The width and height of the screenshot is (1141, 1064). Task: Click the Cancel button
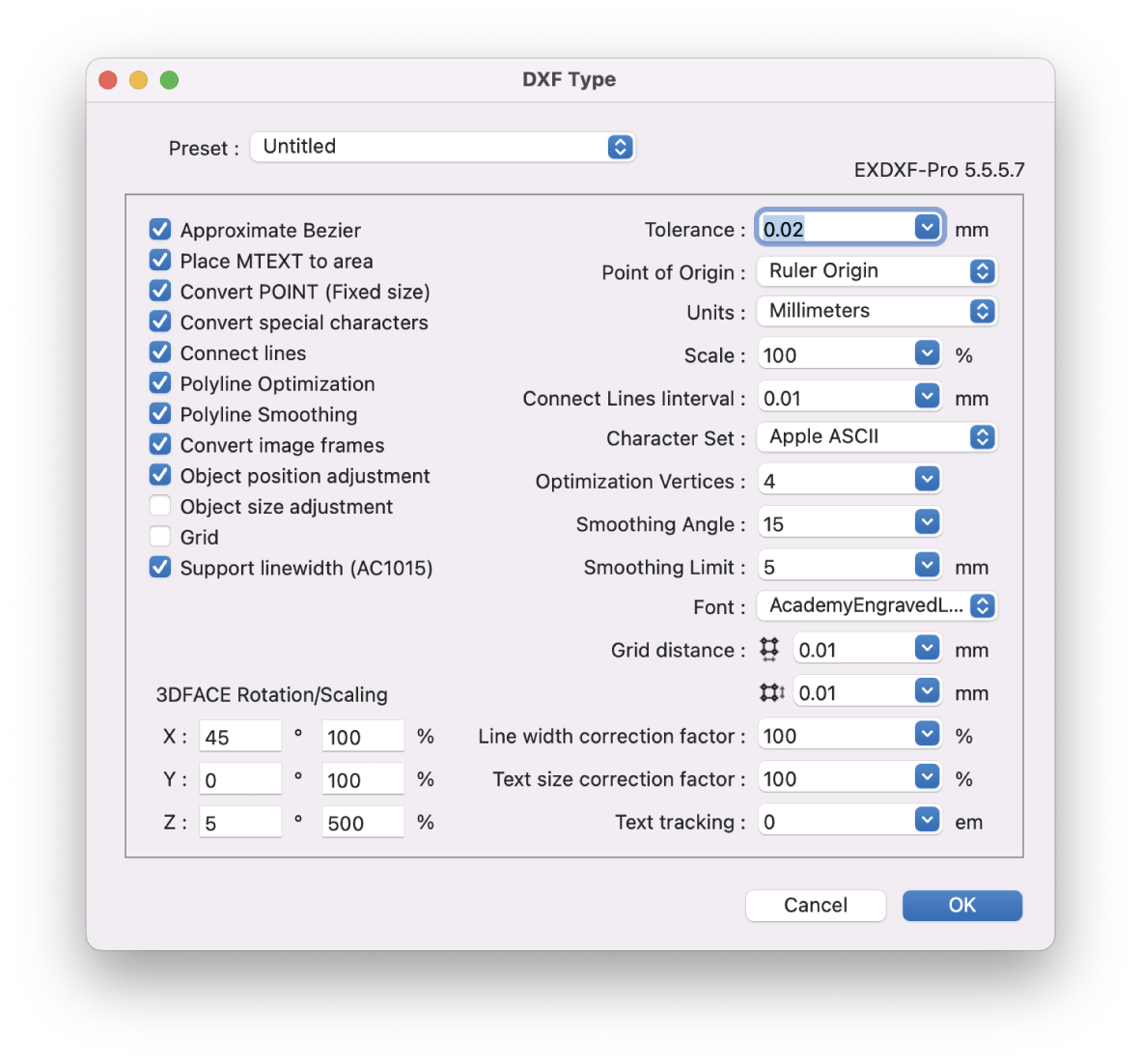coord(815,906)
